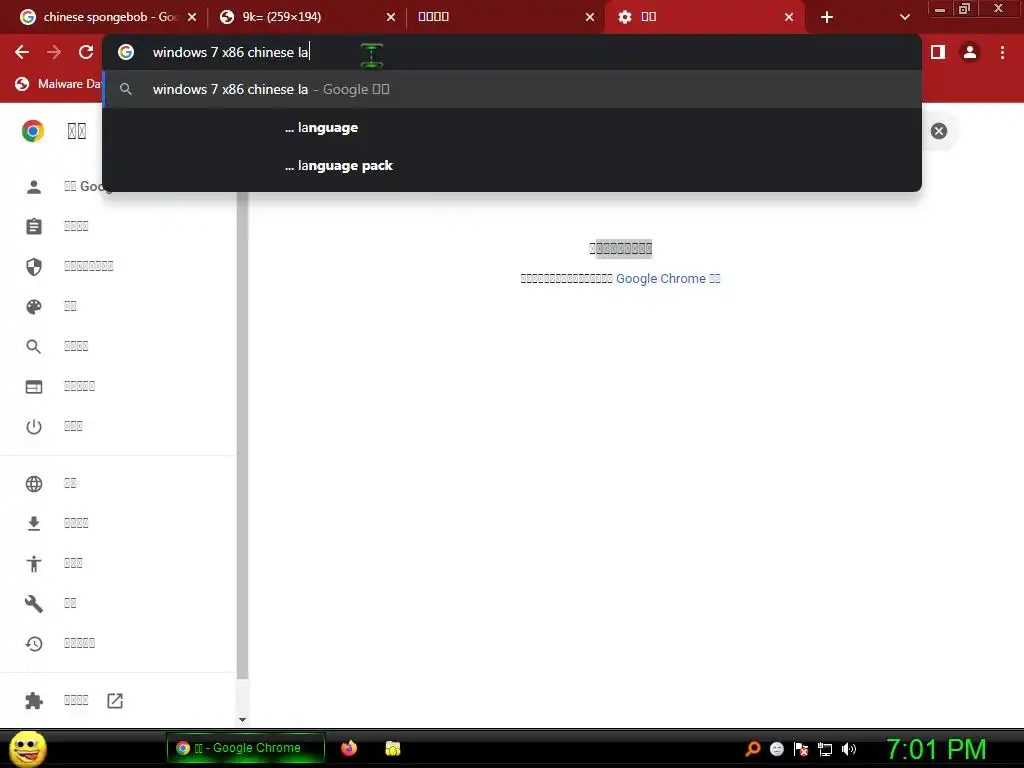This screenshot has height=768, width=1024.
Task: Open the on startup power section
Action: [x=34, y=427]
